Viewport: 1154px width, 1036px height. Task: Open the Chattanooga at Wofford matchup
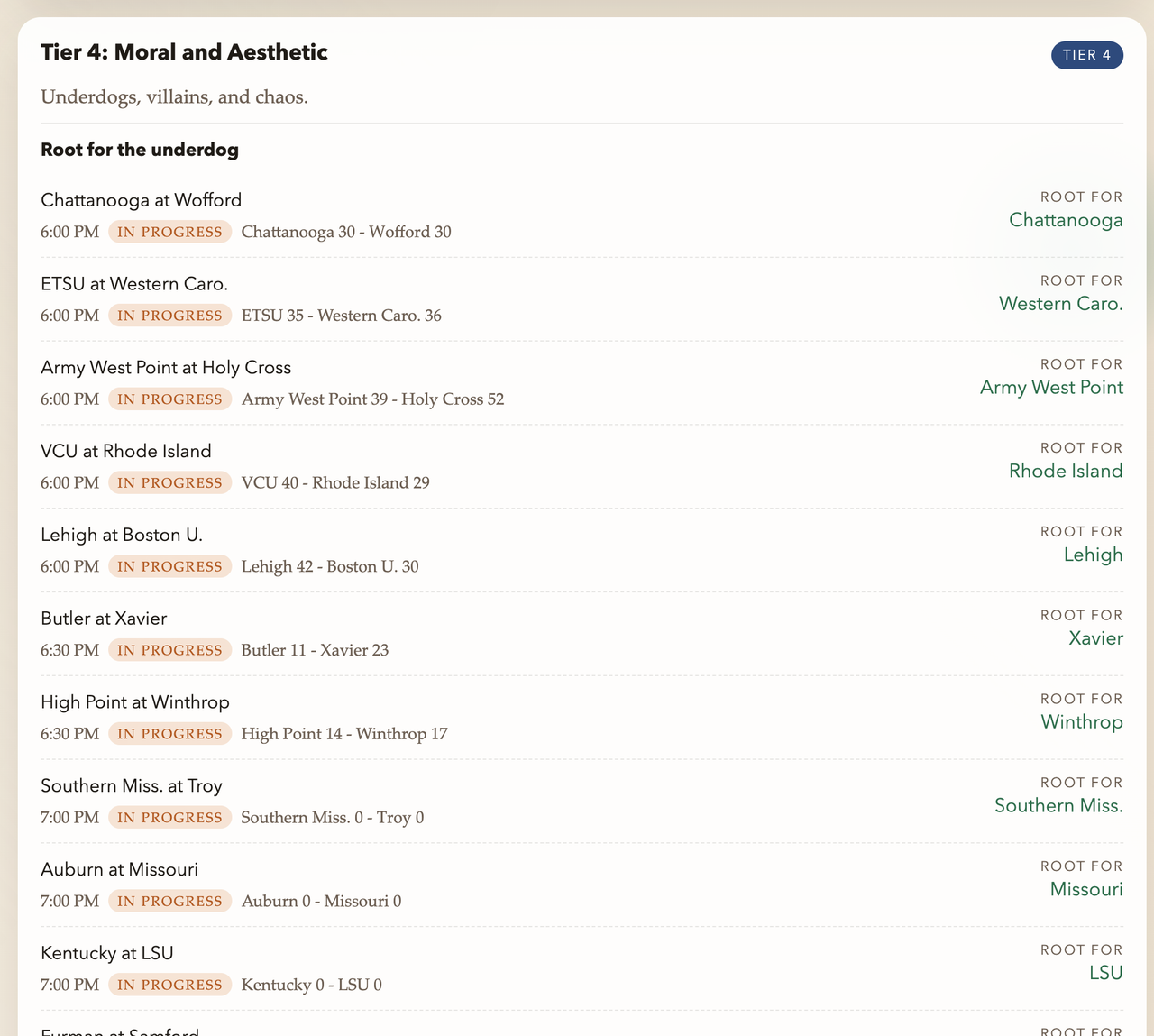point(142,200)
